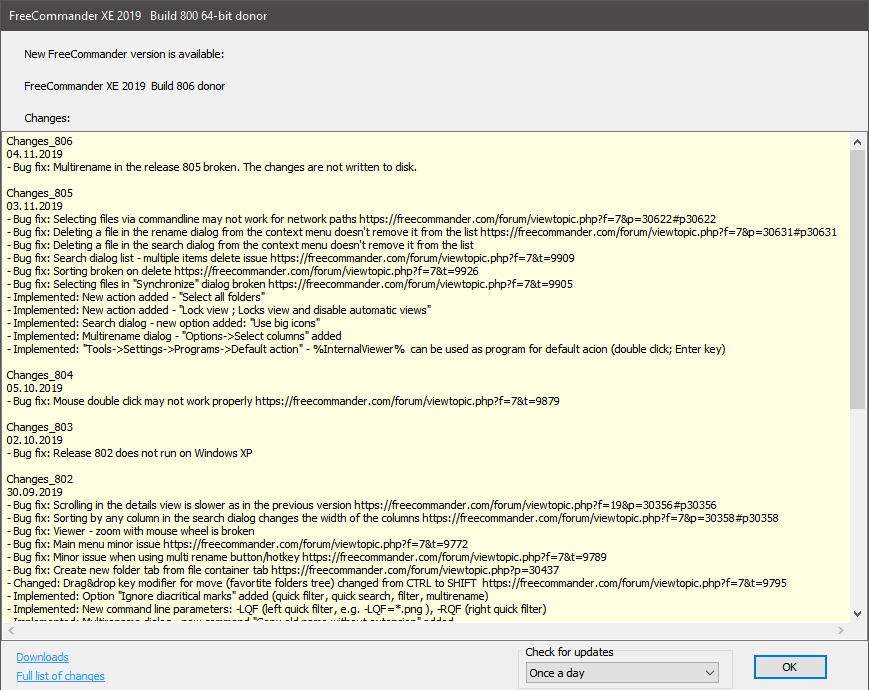
Task: Click the rename dialog deleting file line
Action: (422, 232)
